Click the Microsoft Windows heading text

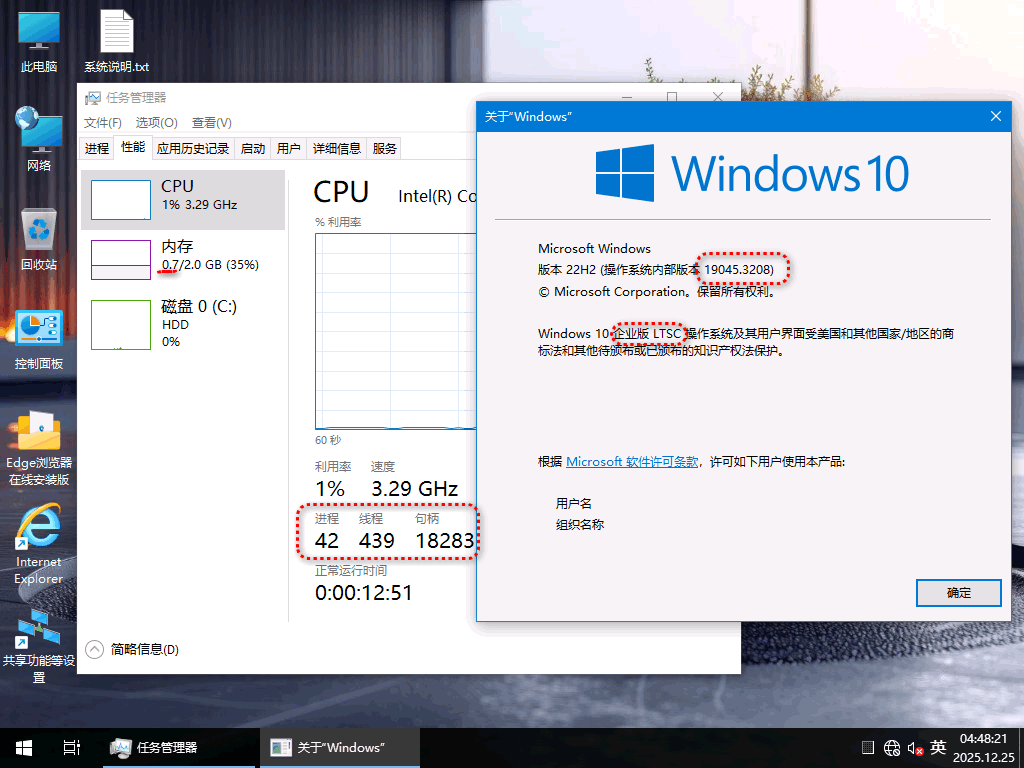[x=594, y=249]
